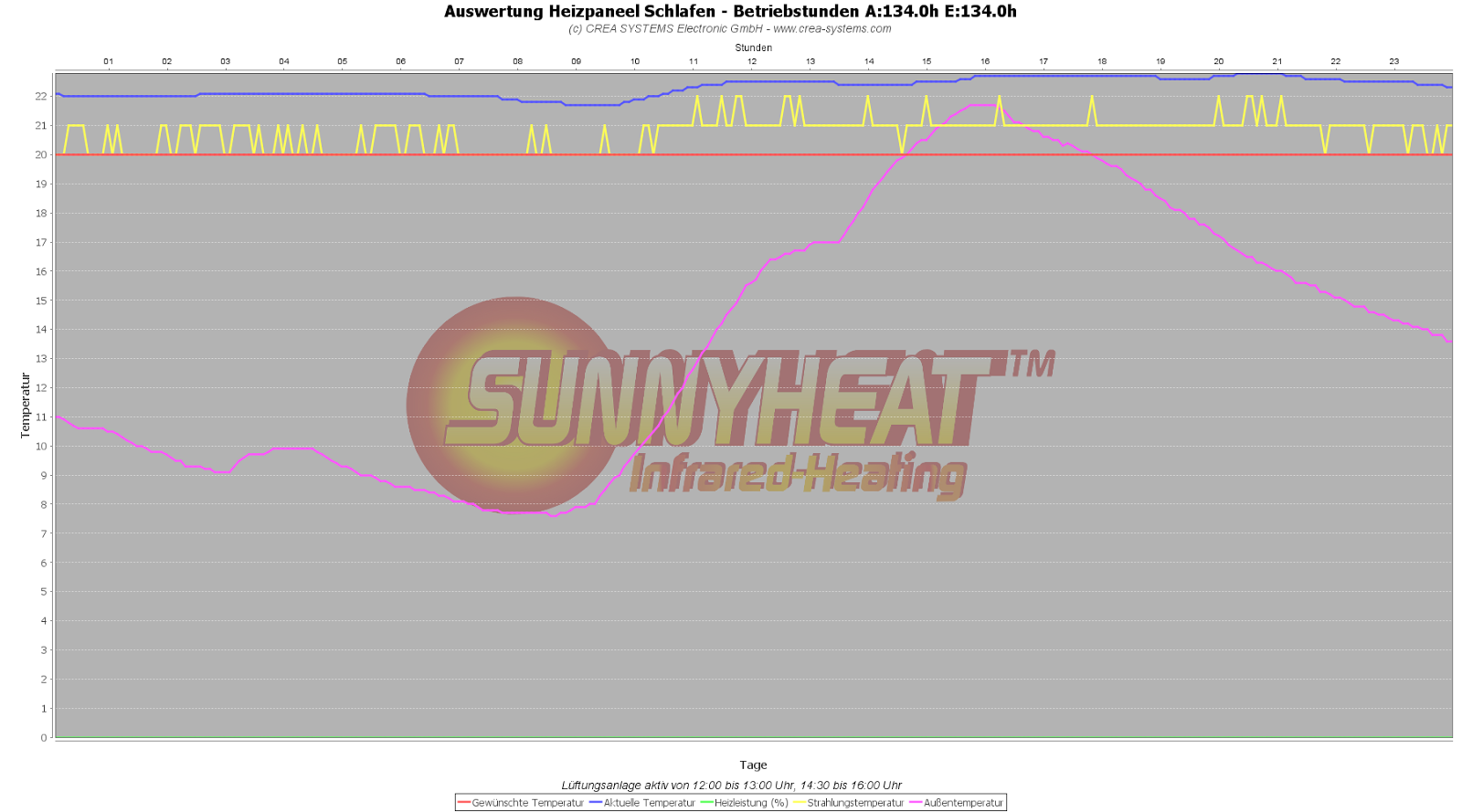Click the 'Temperatur' vertical axis label
Image resolution: width=1462 pixels, height=812 pixels.
coord(26,406)
